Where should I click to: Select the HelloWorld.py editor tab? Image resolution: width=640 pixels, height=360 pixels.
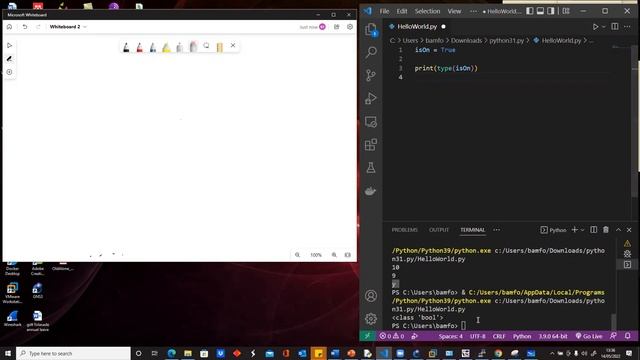pyautogui.click(x=417, y=27)
